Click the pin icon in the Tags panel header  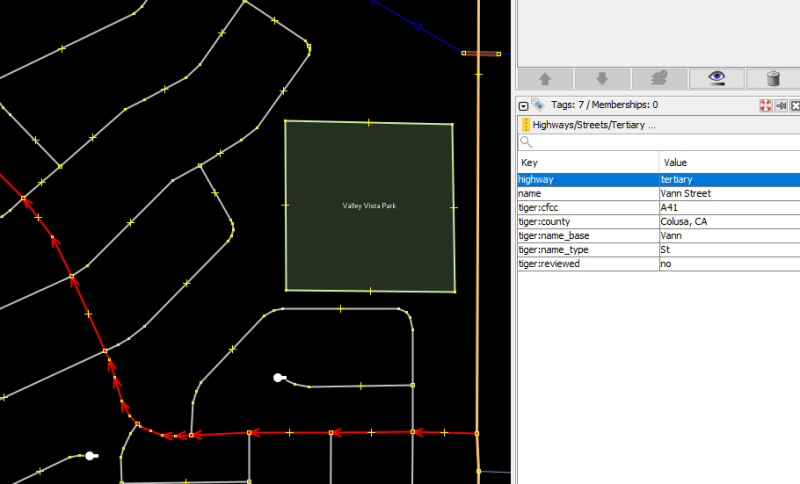tap(781, 106)
